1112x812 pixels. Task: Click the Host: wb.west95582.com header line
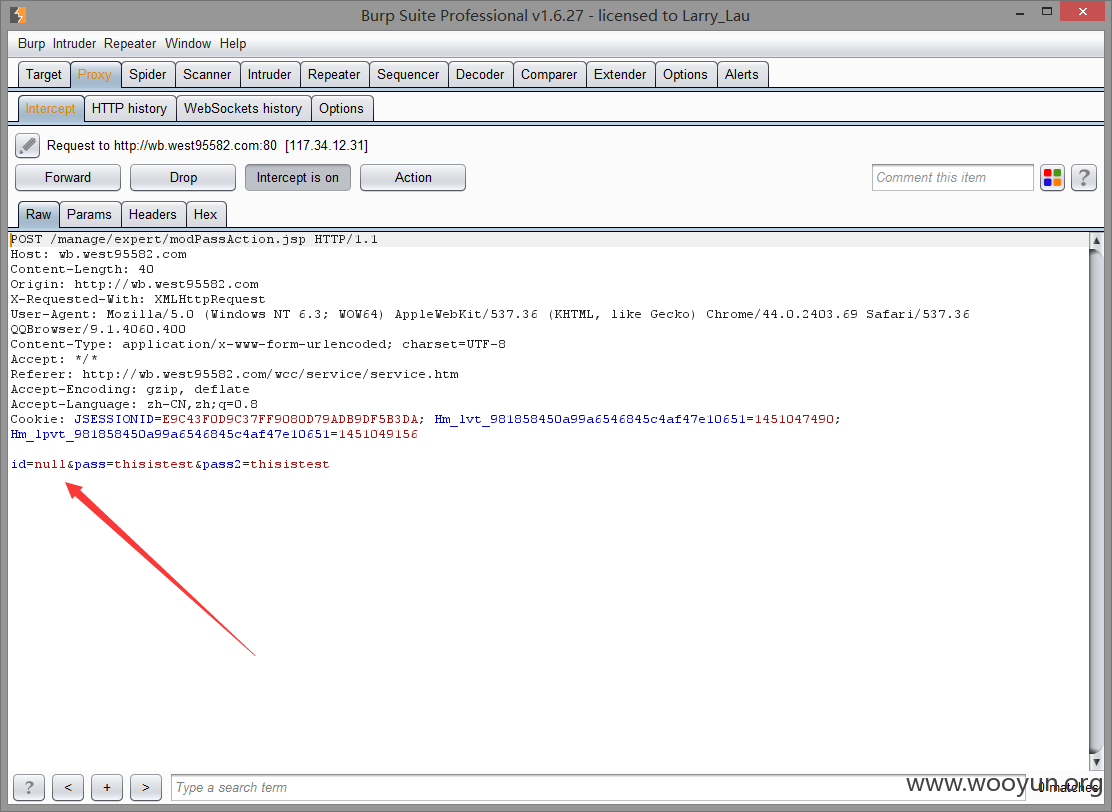(99, 254)
